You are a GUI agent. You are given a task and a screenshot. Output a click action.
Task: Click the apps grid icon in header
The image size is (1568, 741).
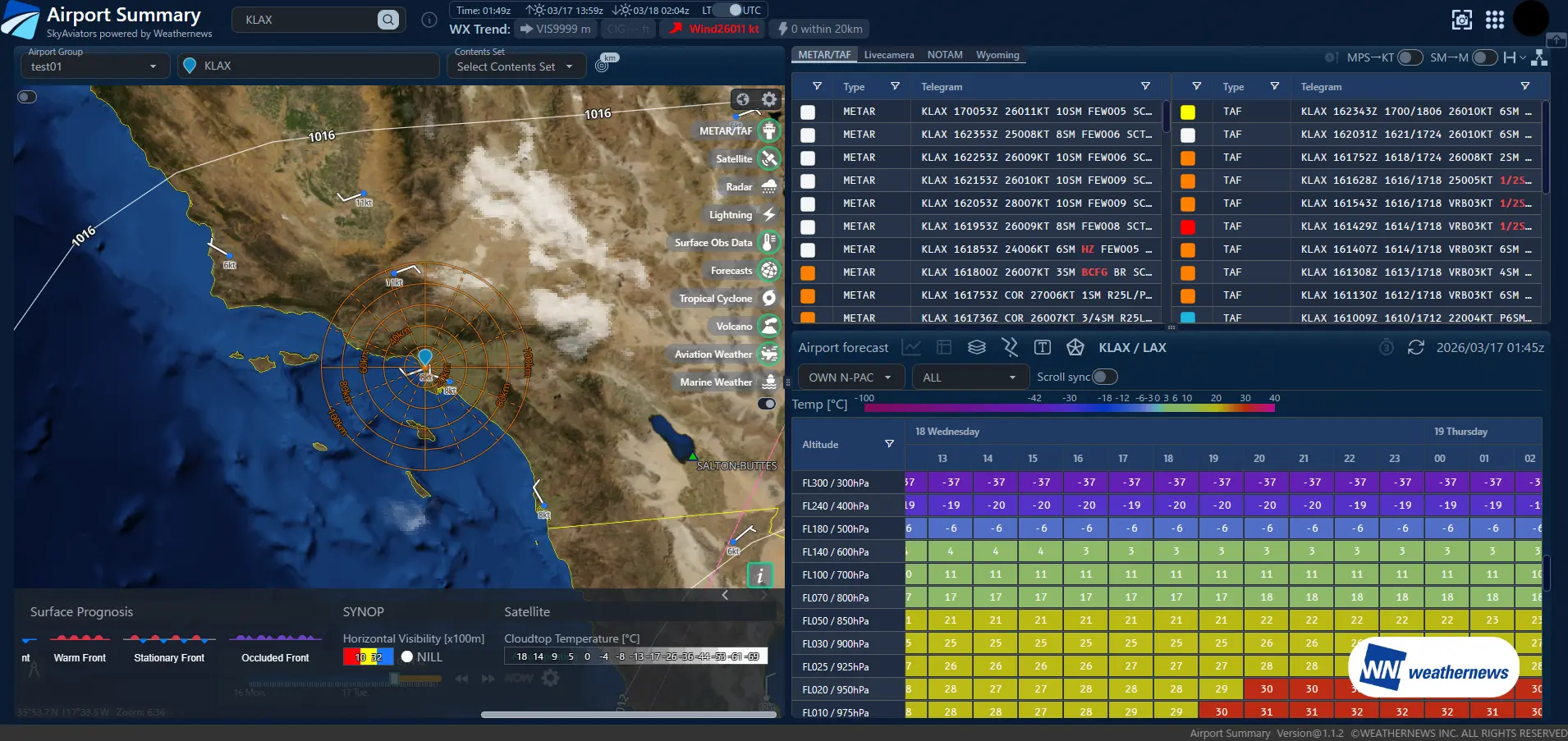(x=1494, y=20)
